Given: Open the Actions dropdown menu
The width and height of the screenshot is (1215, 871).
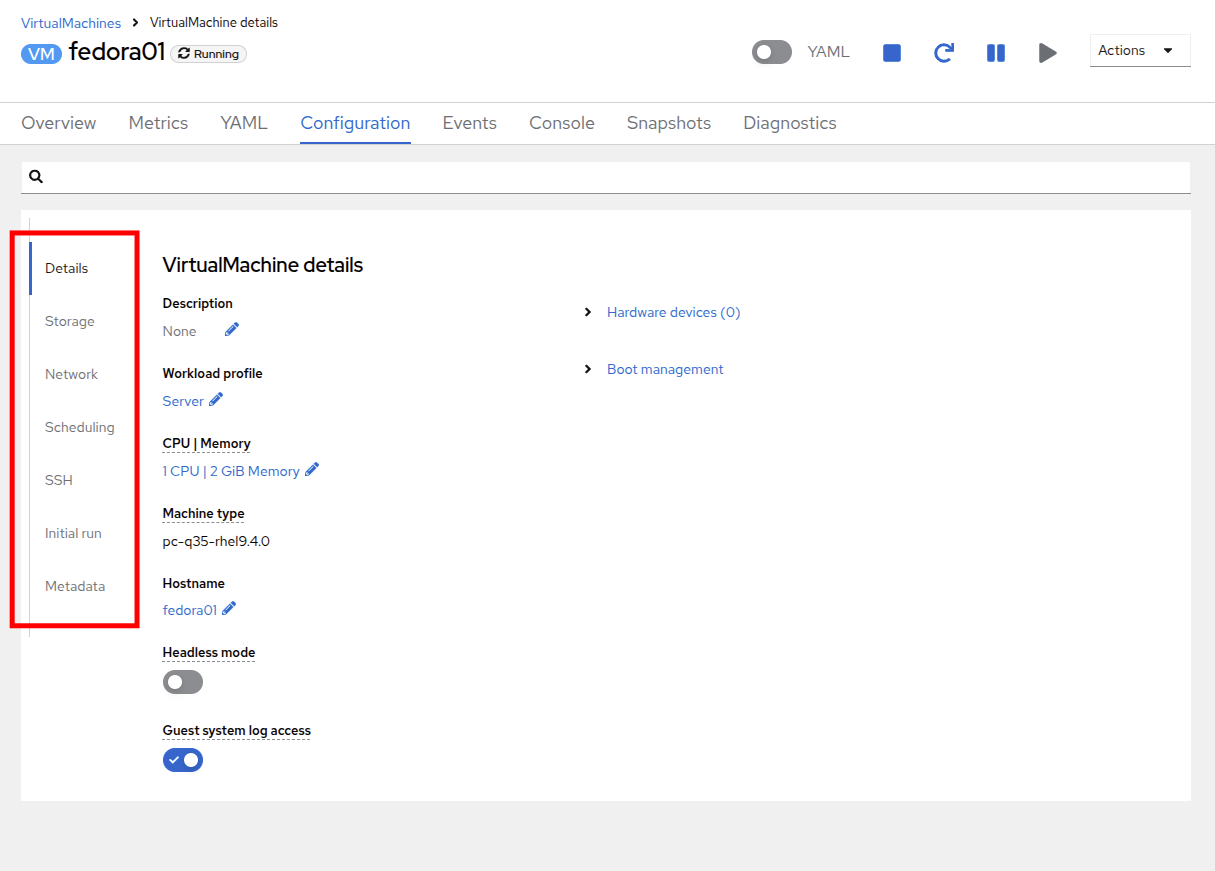Looking at the screenshot, I should 1139,51.
